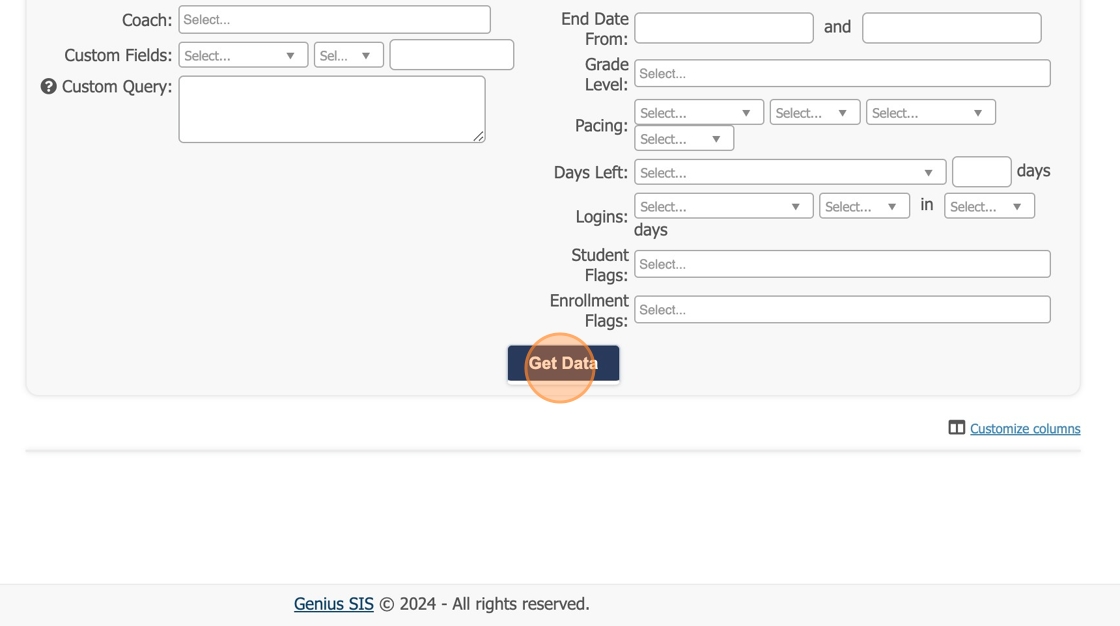Viewport: 1120px width, 626px height.
Task: Expand the second Custom Fields dropdown
Action: click(x=348, y=56)
